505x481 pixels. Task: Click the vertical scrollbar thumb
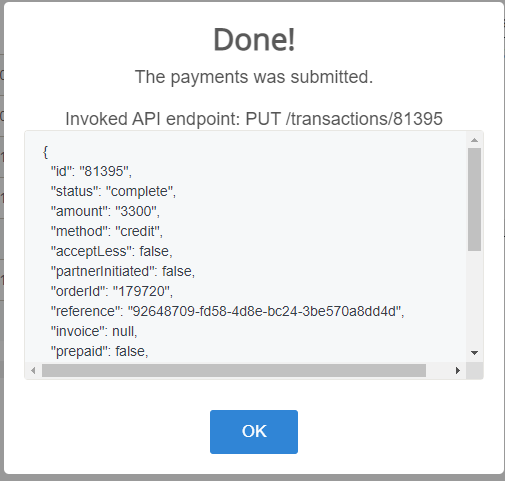tap(475, 199)
